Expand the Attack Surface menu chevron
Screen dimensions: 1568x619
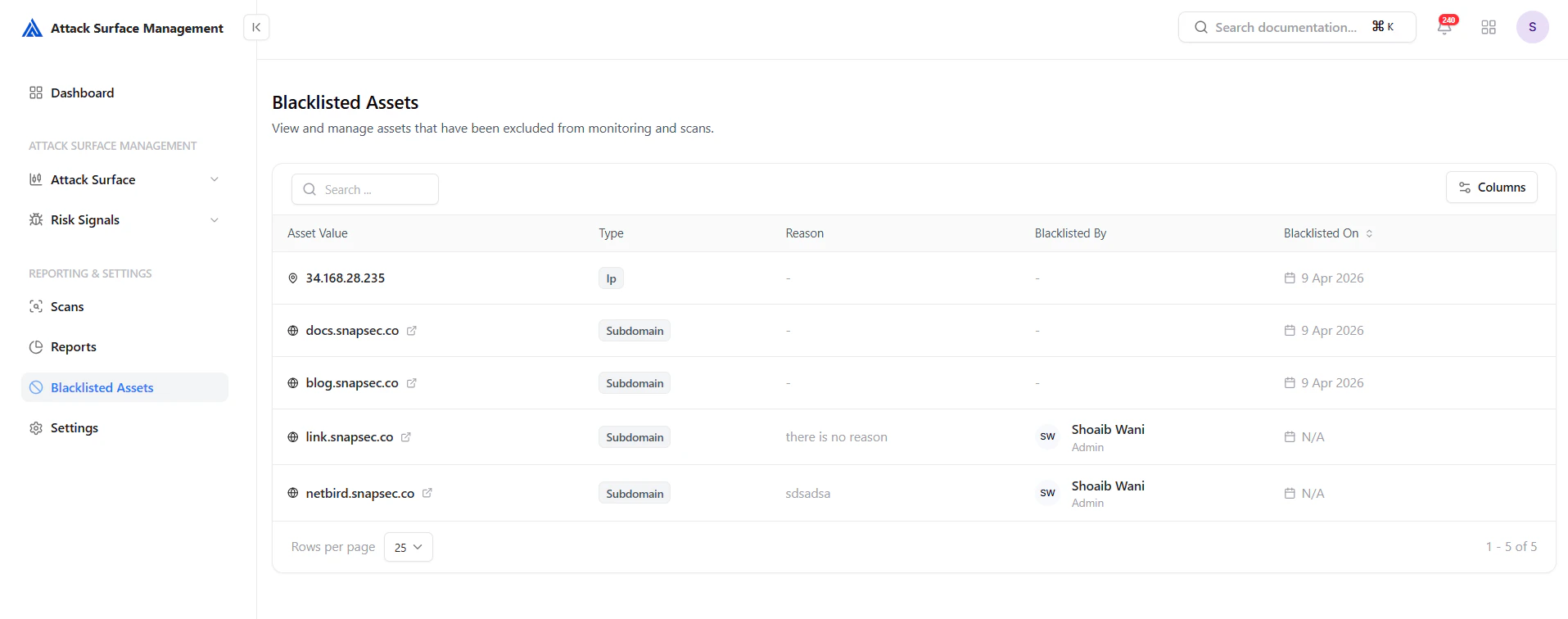point(215,179)
